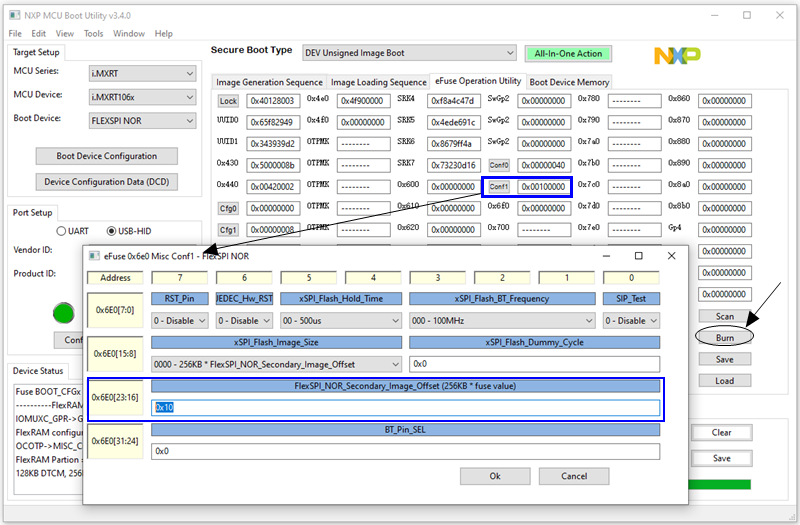
Task: Click the NXP logo image
Action: tap(677, 55)
